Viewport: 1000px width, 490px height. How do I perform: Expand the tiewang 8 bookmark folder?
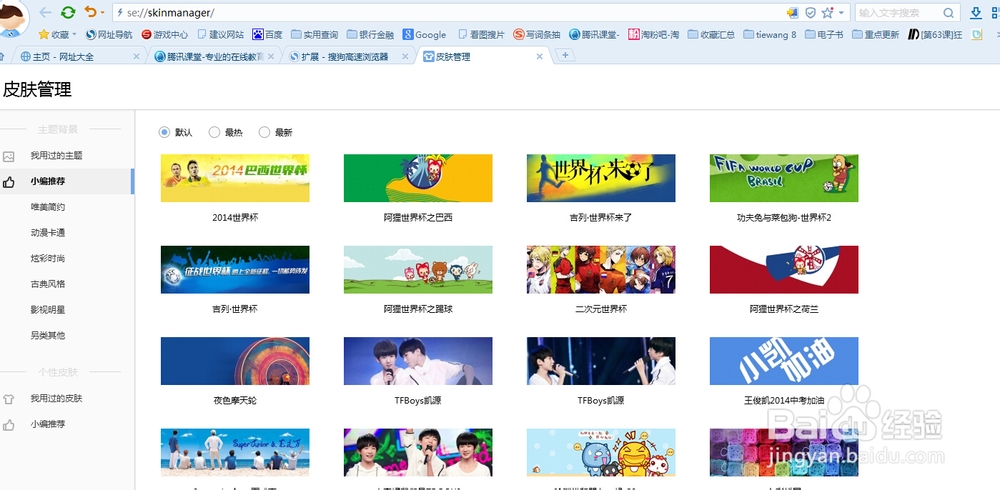[770, 34]
